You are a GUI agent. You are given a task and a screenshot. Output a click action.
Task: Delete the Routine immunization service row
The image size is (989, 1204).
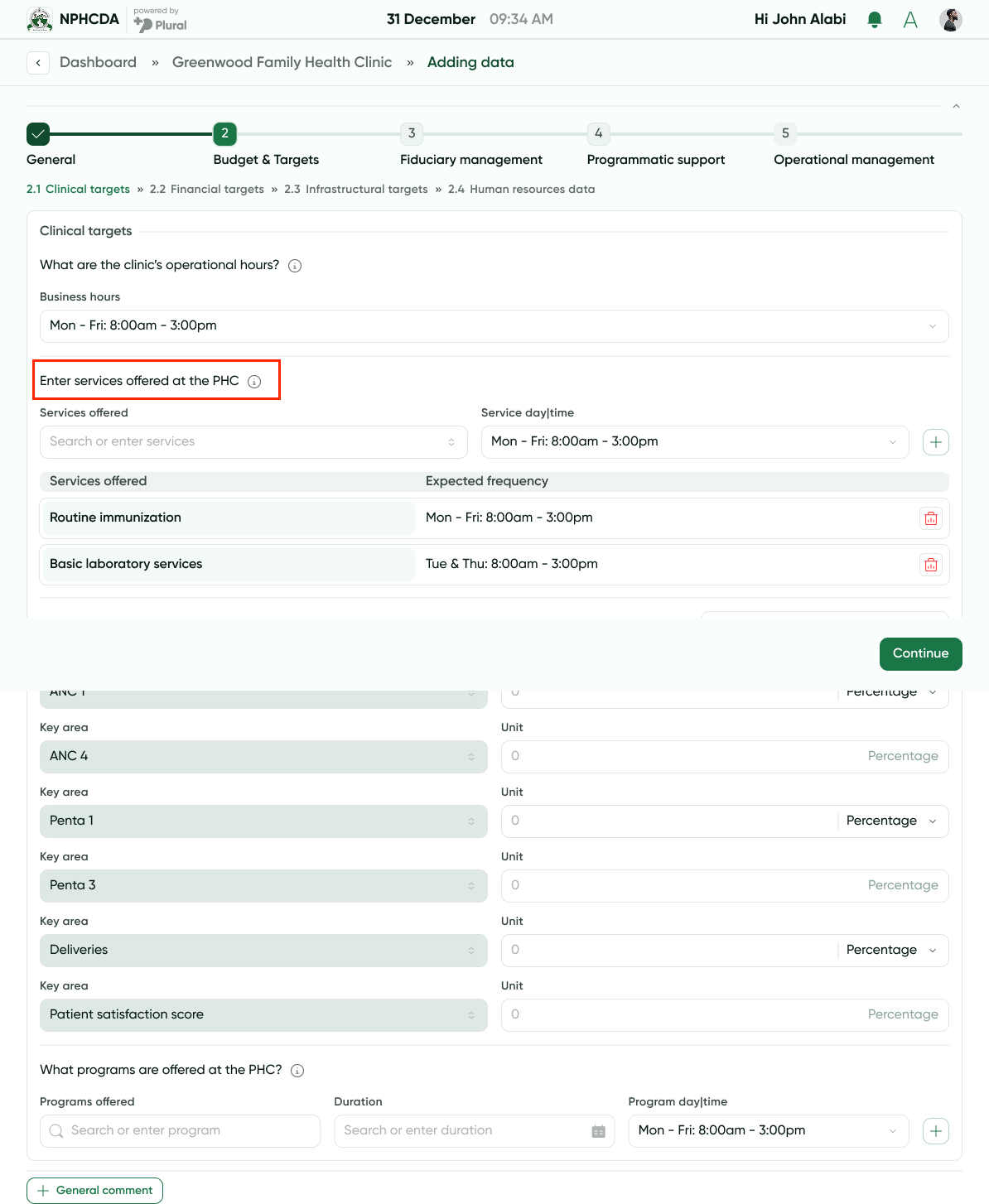930,518
